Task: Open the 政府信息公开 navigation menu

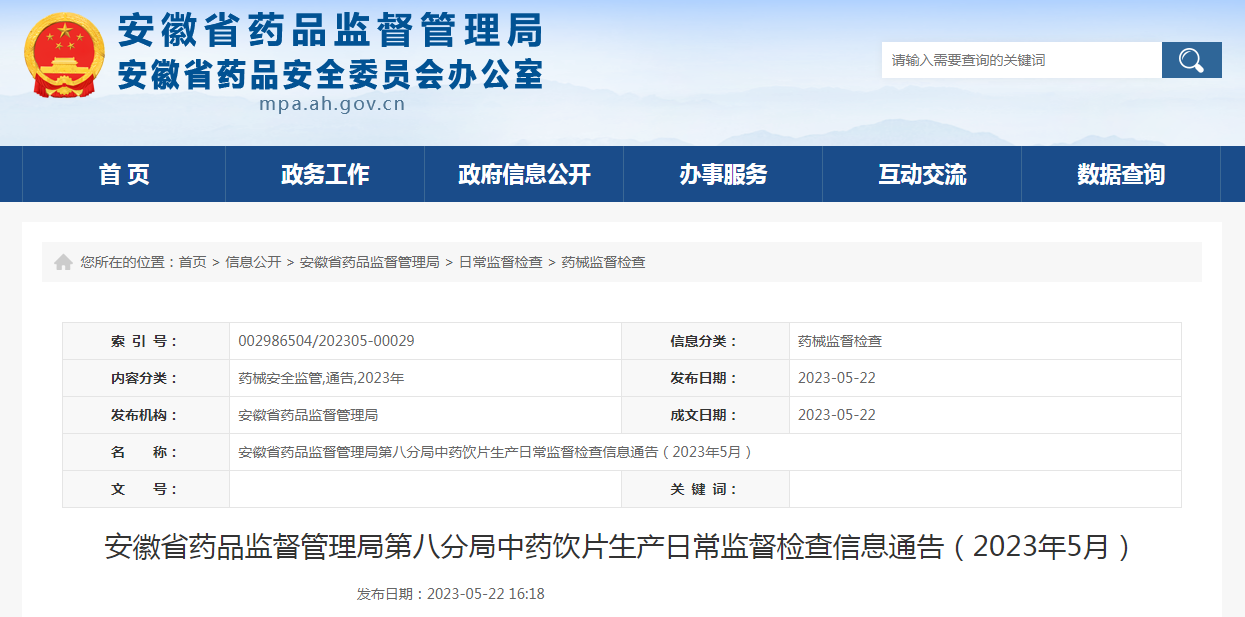Action: 524,174
